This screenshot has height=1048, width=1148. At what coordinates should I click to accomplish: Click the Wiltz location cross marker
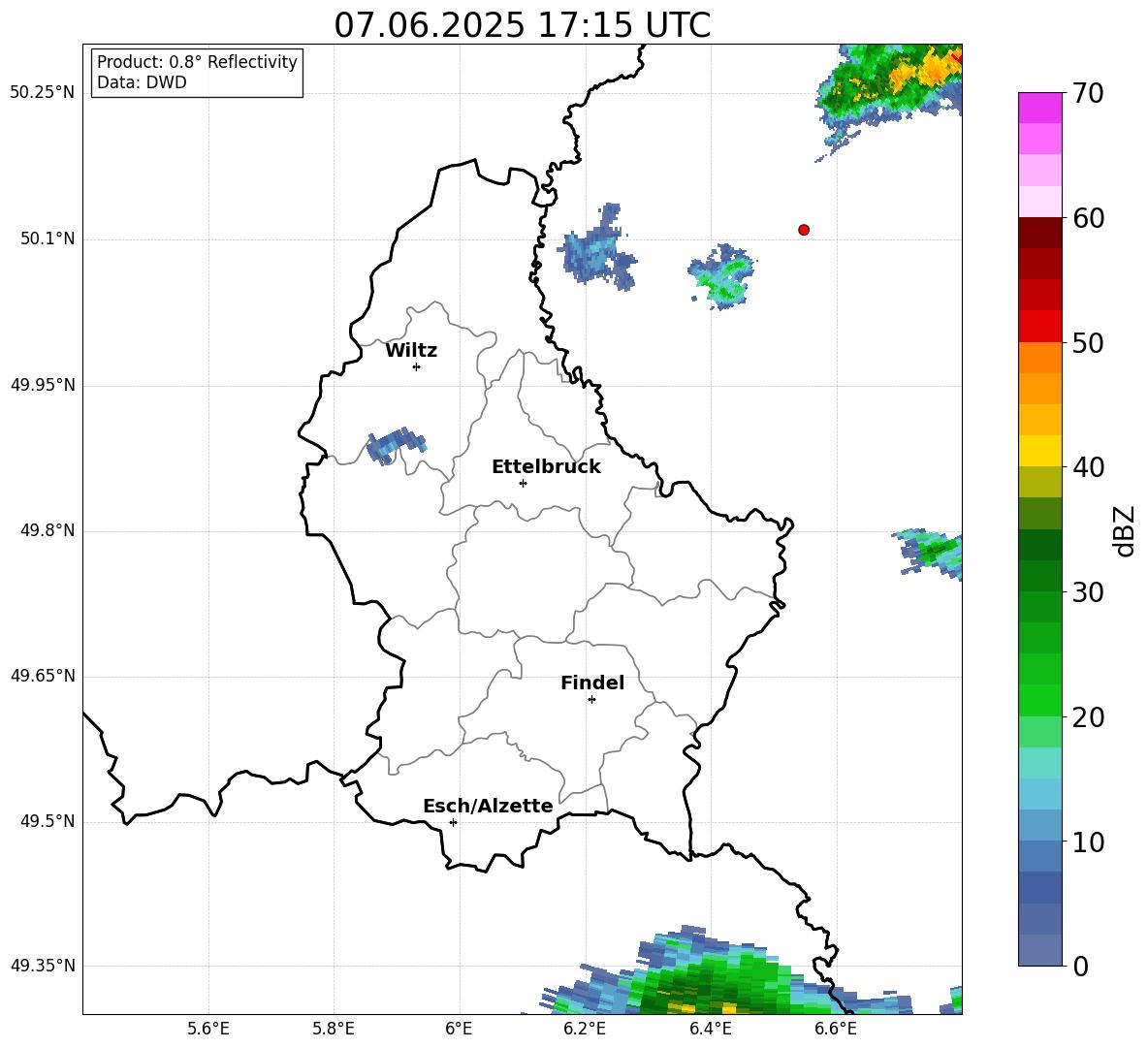coord(417,366)
